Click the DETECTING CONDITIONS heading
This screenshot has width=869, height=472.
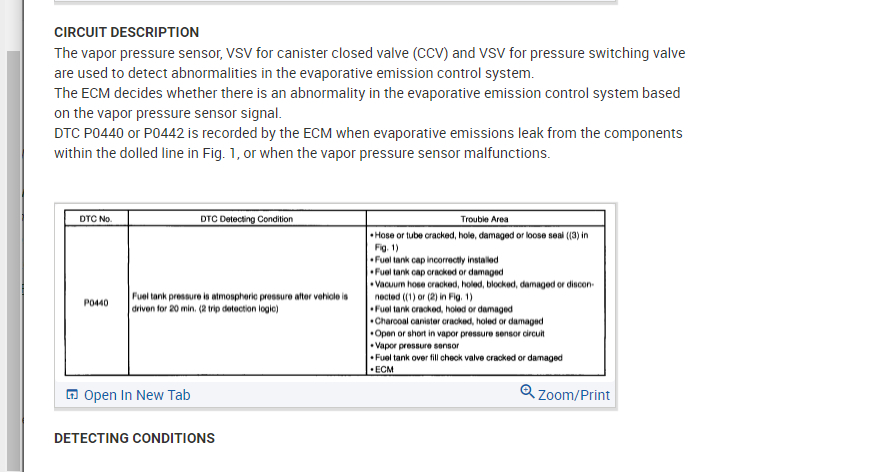click(134, 438)
